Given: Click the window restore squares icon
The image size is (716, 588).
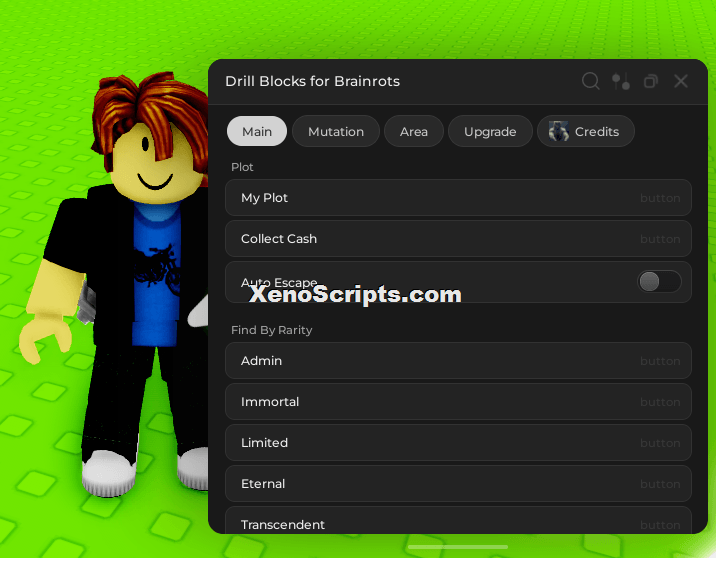Looking at the screenshot, I should (x=651, y=81).
